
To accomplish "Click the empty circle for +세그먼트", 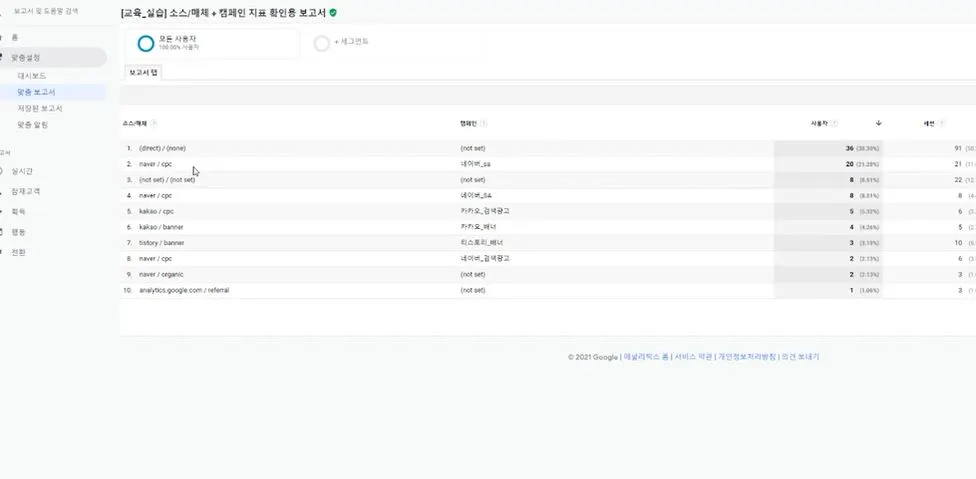I will coord(322,44).
